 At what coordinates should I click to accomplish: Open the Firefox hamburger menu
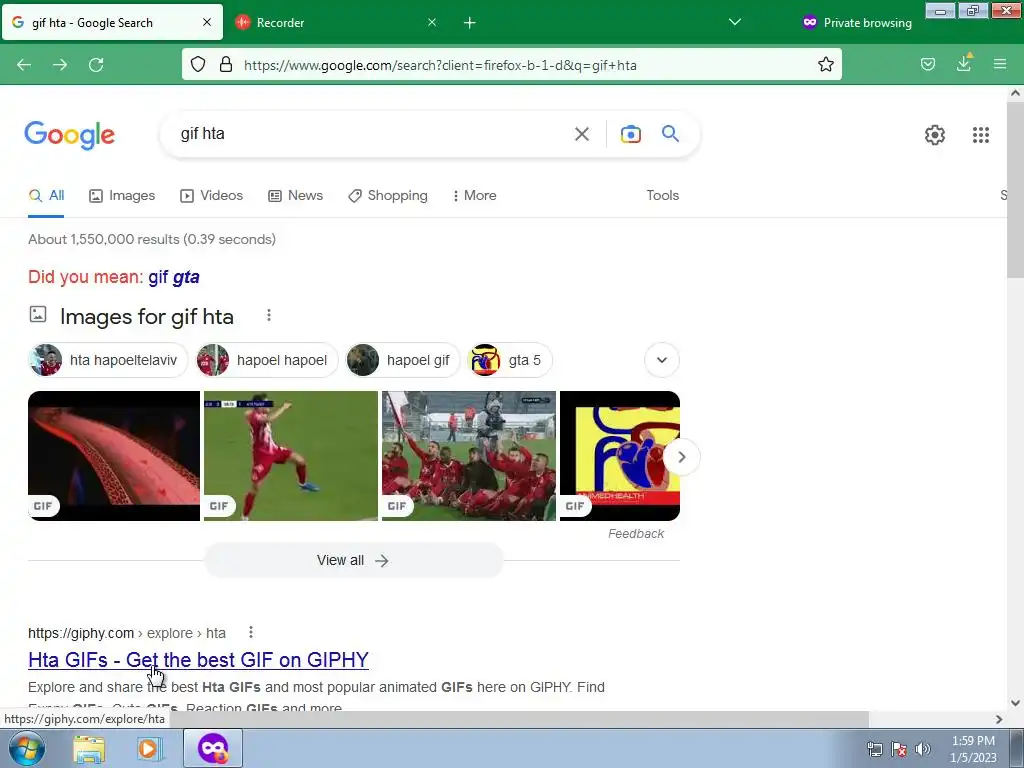coord(1000,64)
